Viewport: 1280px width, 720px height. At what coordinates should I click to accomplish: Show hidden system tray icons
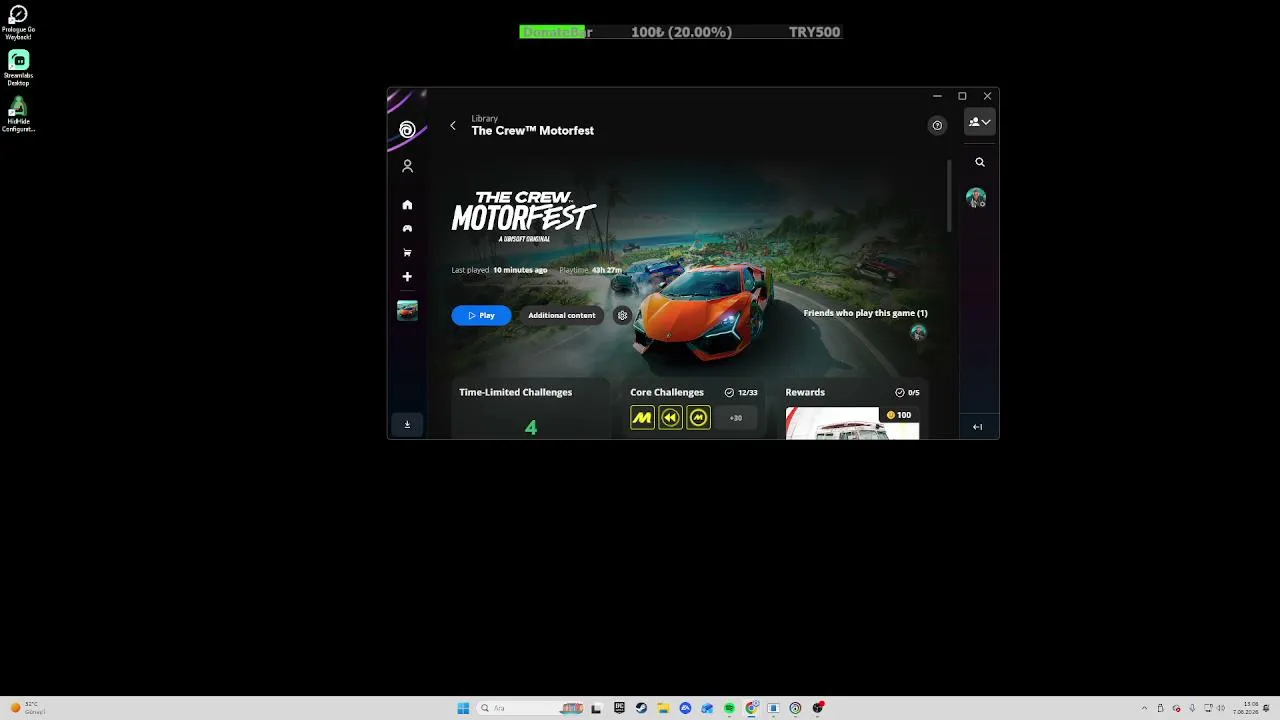pos(1144,708)
